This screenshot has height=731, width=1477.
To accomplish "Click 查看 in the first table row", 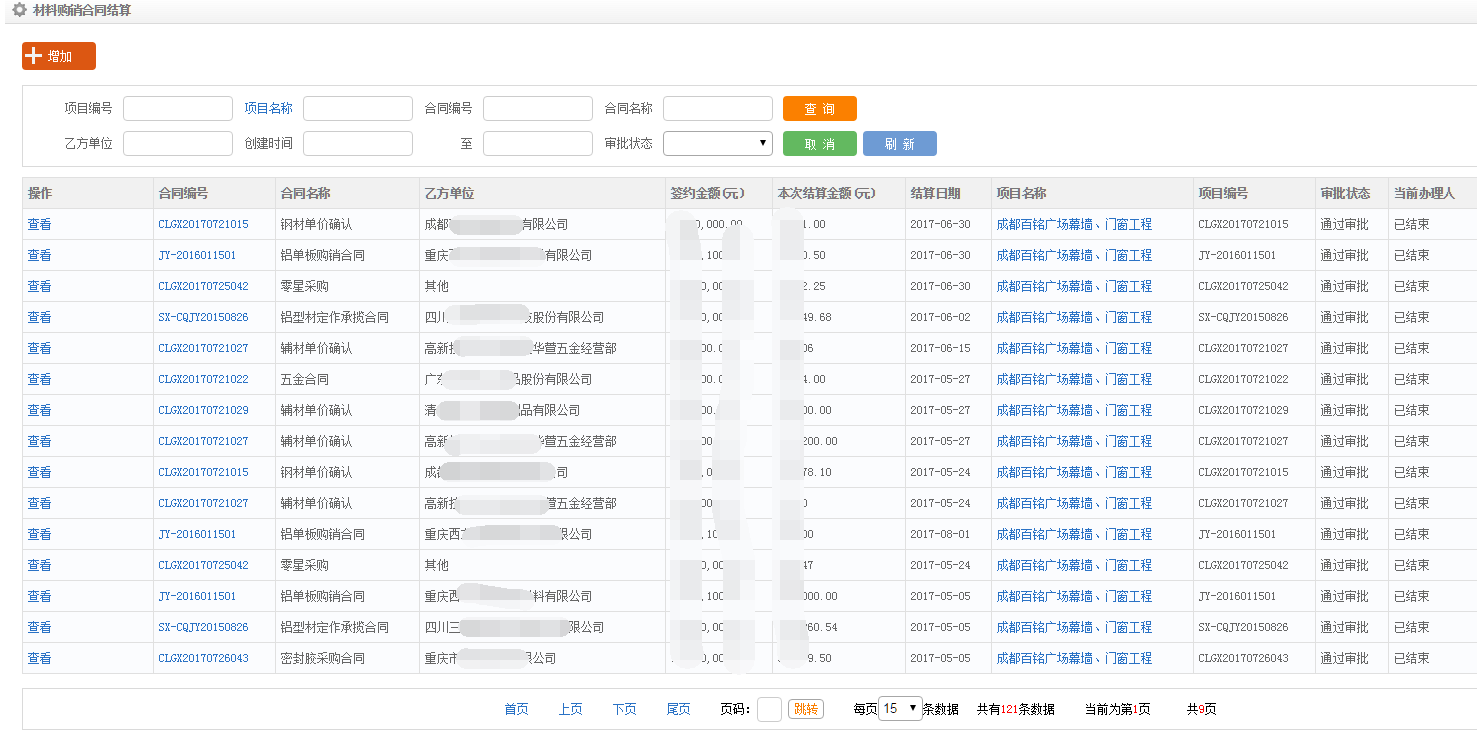I will coord(39,225).
